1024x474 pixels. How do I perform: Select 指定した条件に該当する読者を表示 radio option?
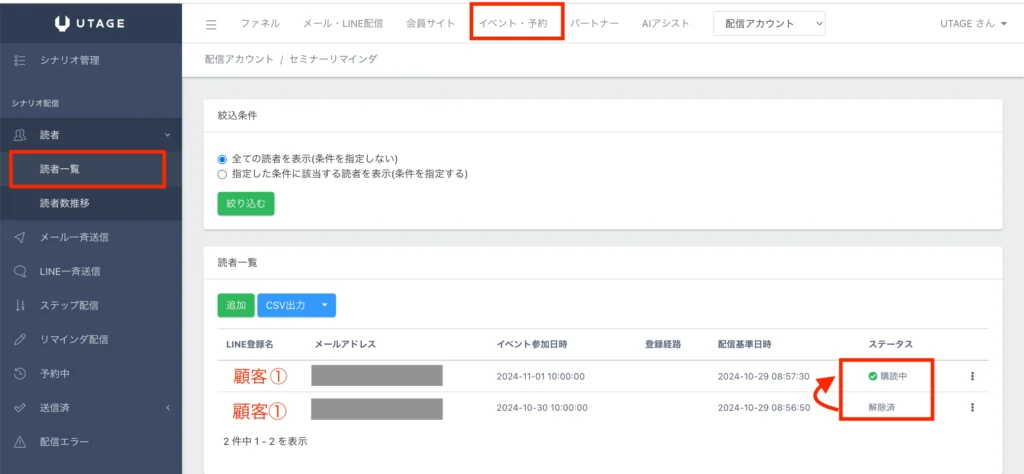pos(222,174)
